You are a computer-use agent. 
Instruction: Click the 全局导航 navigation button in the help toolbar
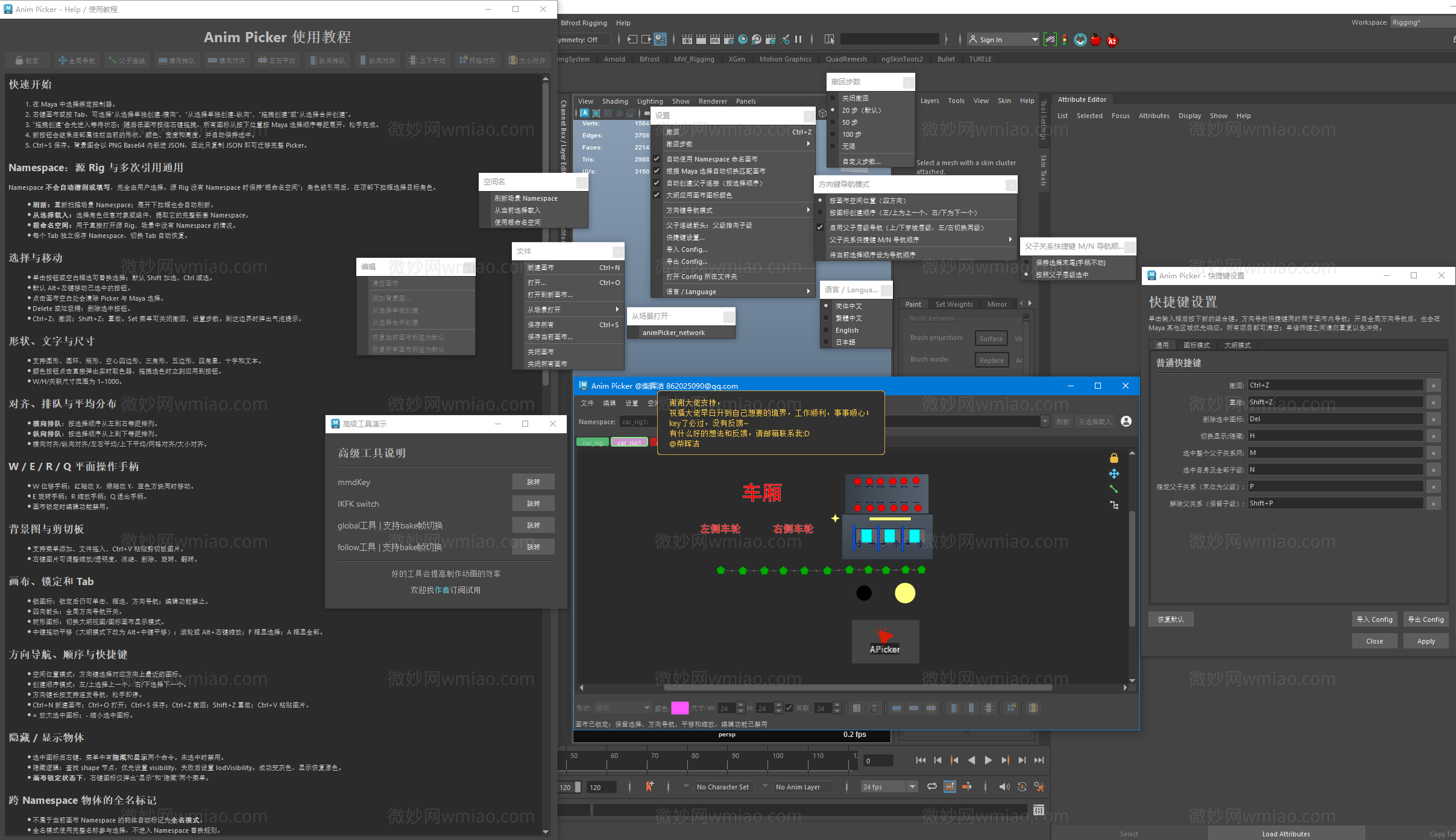77,60
